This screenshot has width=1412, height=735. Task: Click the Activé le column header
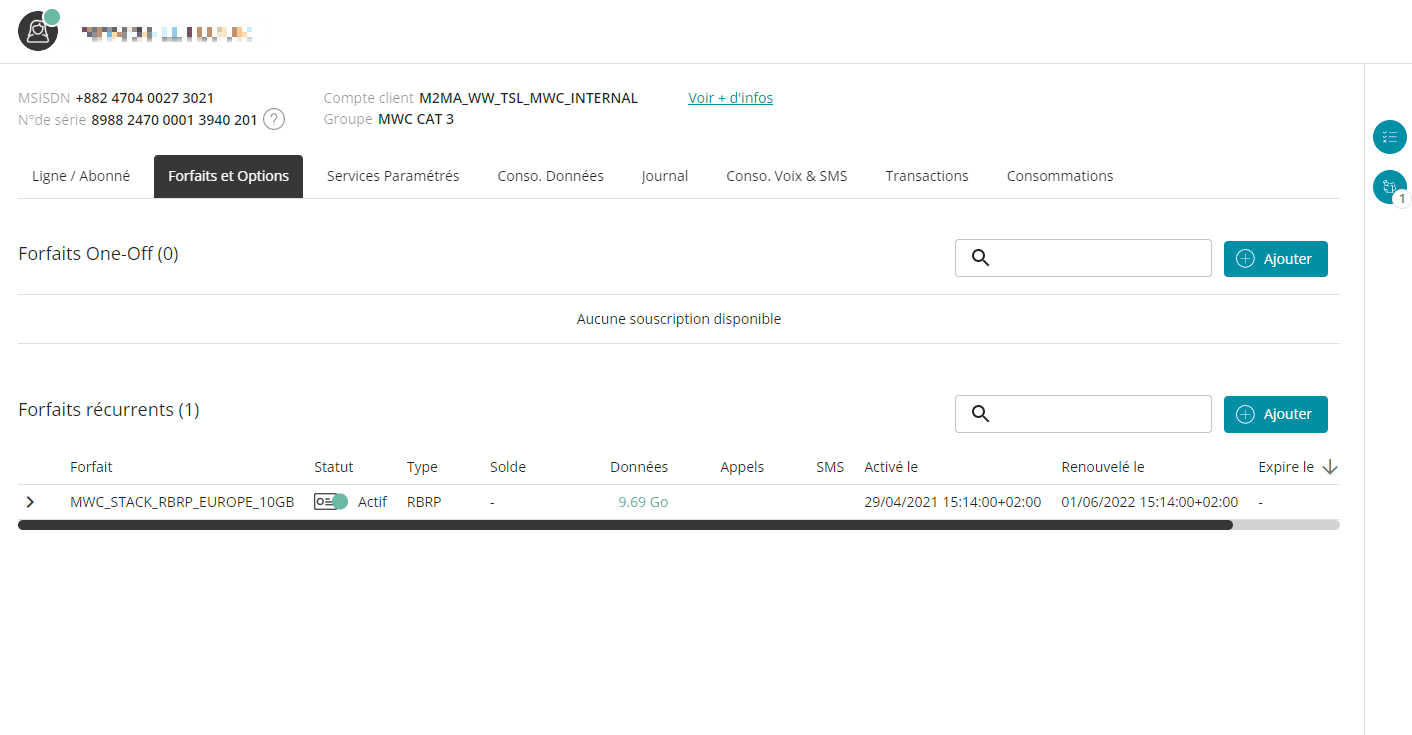(891, 467)
